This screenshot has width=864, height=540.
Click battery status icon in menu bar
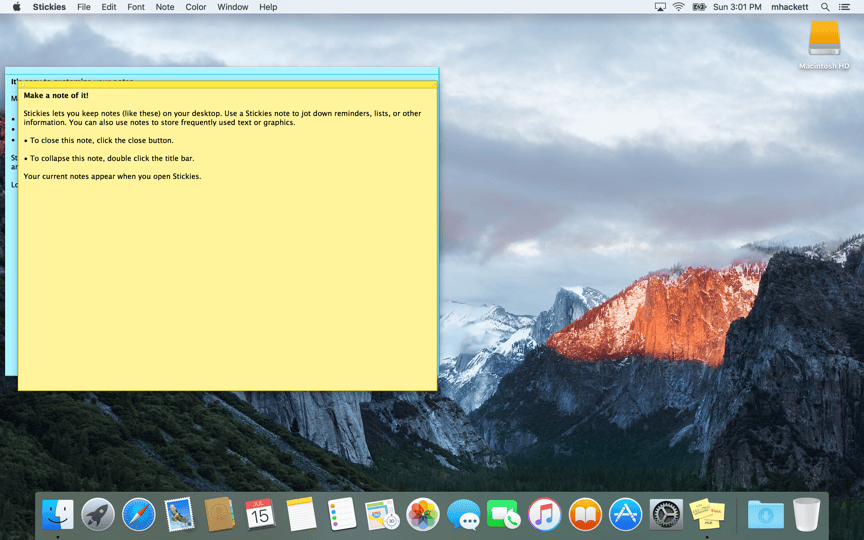click(x=699, y=7)
